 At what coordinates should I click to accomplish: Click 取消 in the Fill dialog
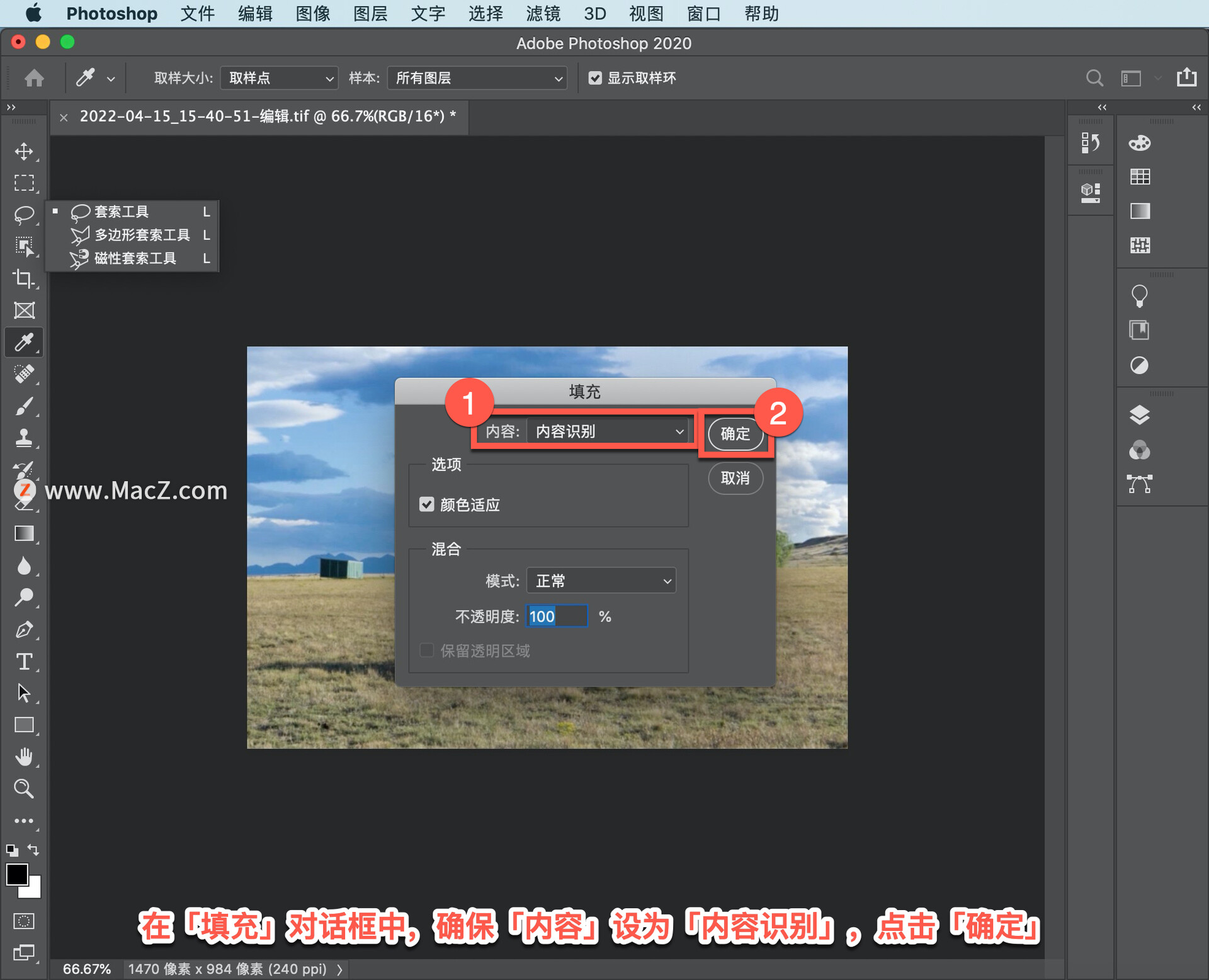(x=735, y=478)
